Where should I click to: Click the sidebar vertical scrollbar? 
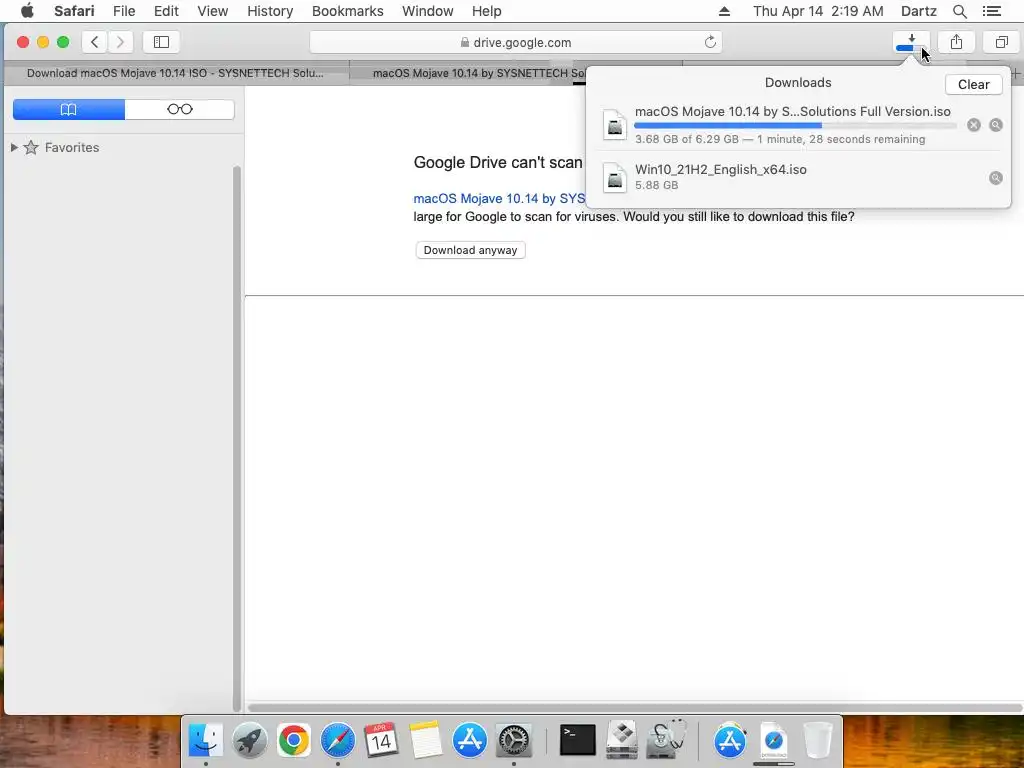(236, 438)
